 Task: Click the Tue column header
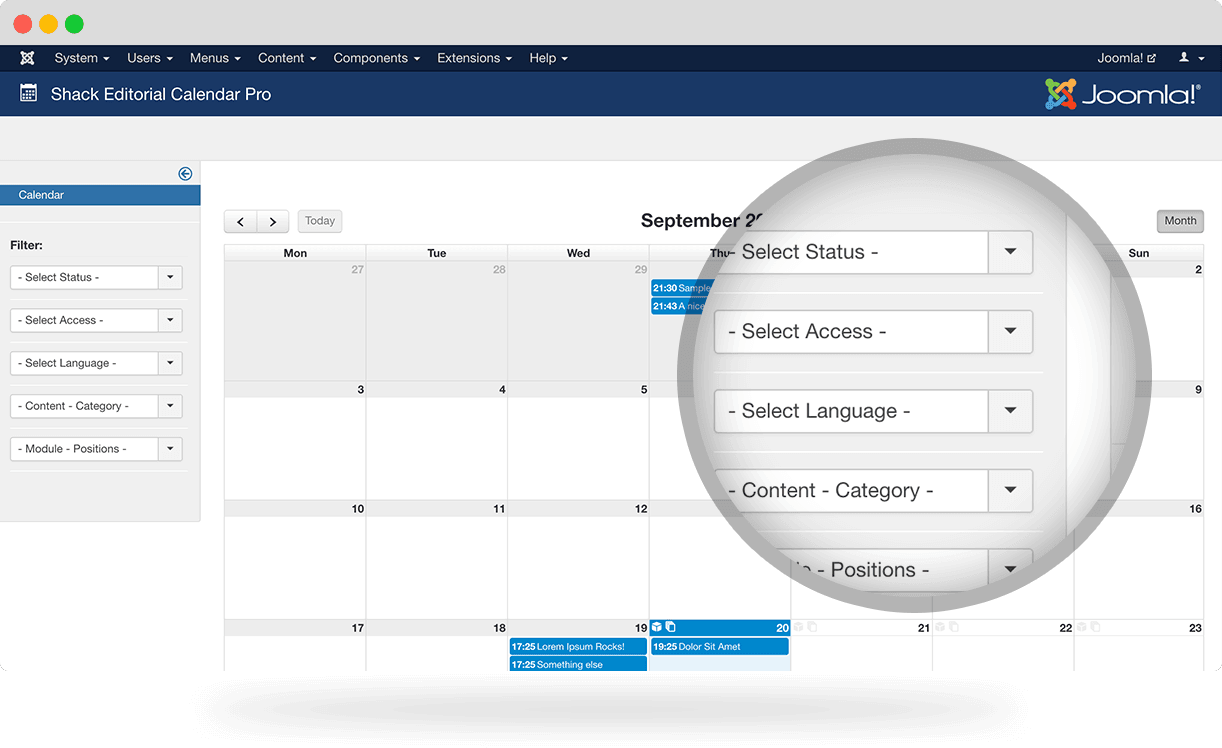point(437,253)
